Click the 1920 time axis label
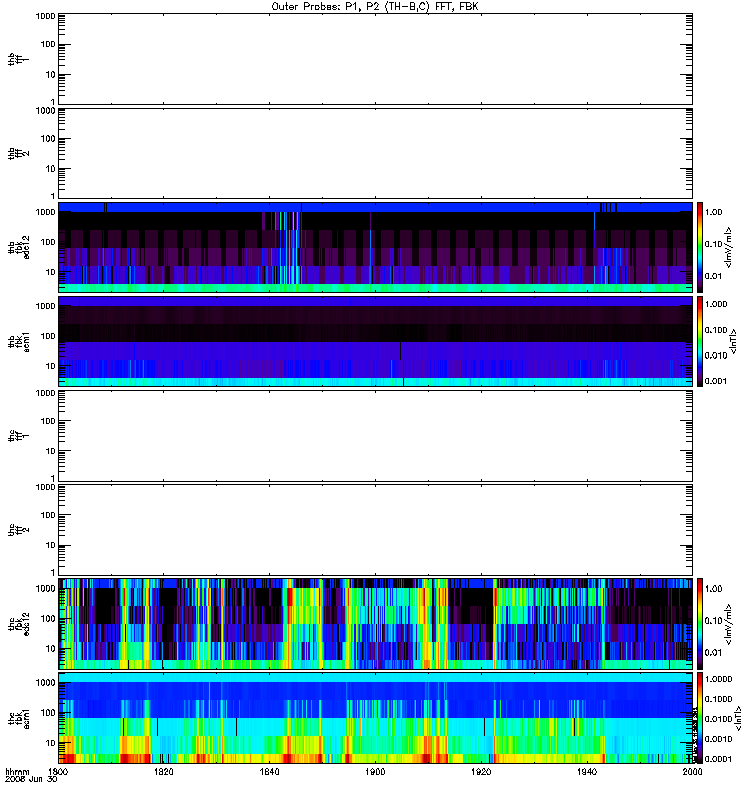The image size is (750, 800). [x=481, y=771]
